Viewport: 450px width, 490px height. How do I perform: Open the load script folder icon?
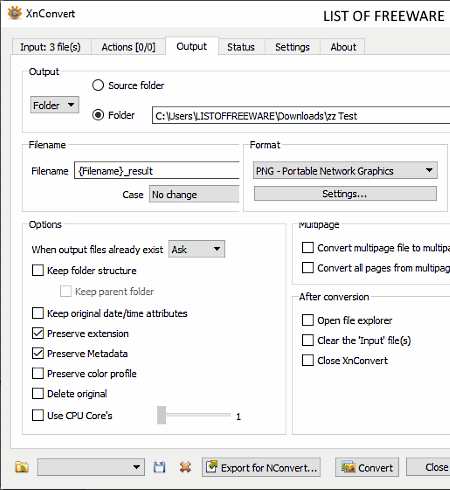point(22,467)
